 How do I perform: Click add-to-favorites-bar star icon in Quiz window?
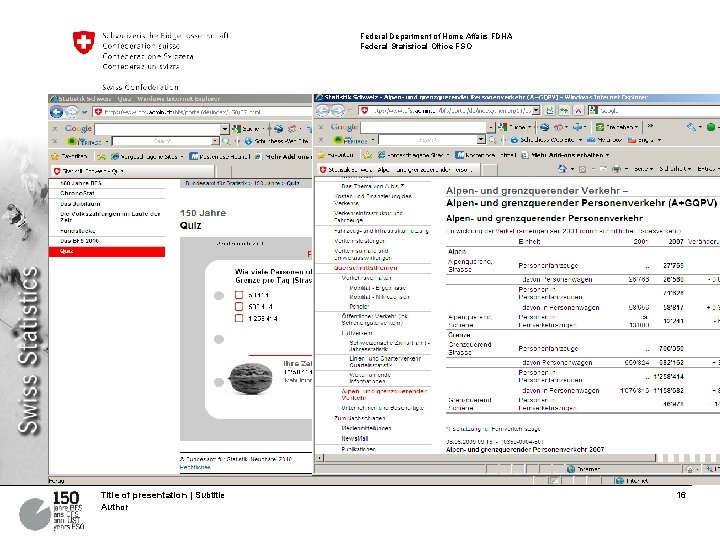click(x=101, y=157)
